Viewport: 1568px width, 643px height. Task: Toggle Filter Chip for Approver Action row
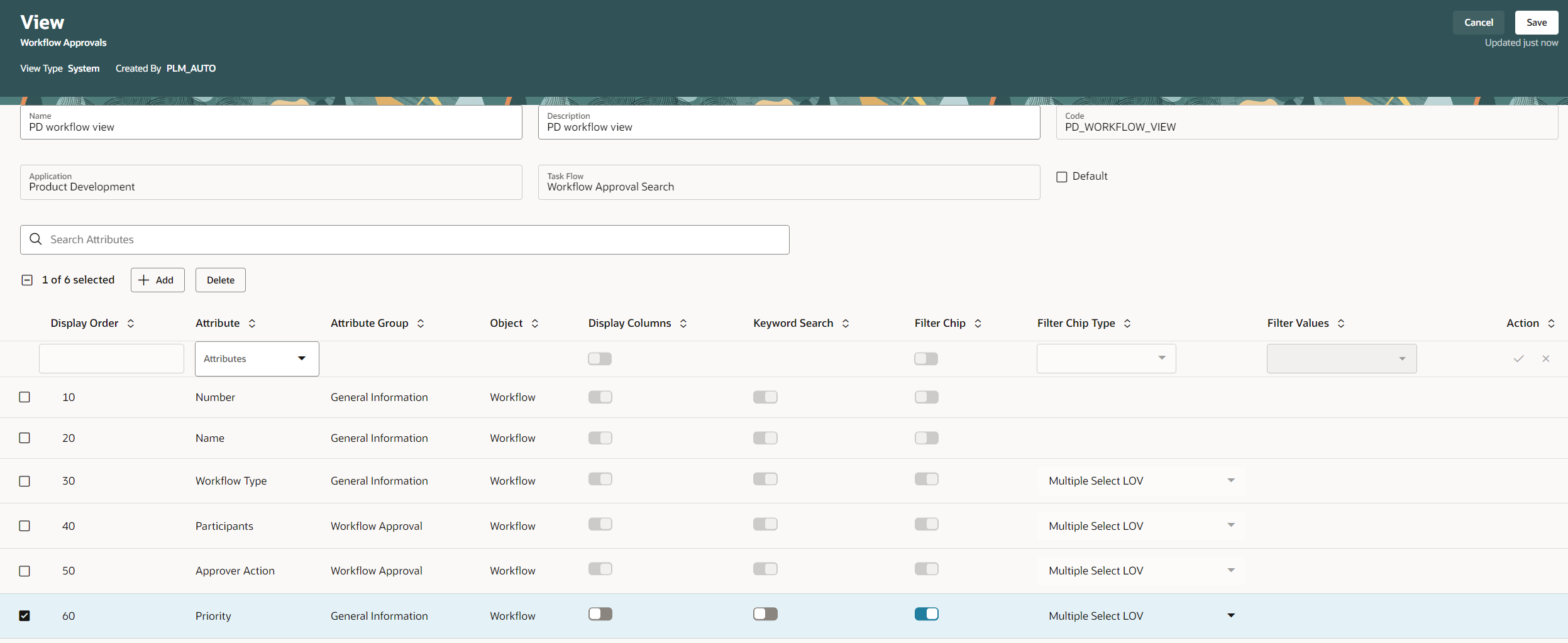(x=927, y=569)
